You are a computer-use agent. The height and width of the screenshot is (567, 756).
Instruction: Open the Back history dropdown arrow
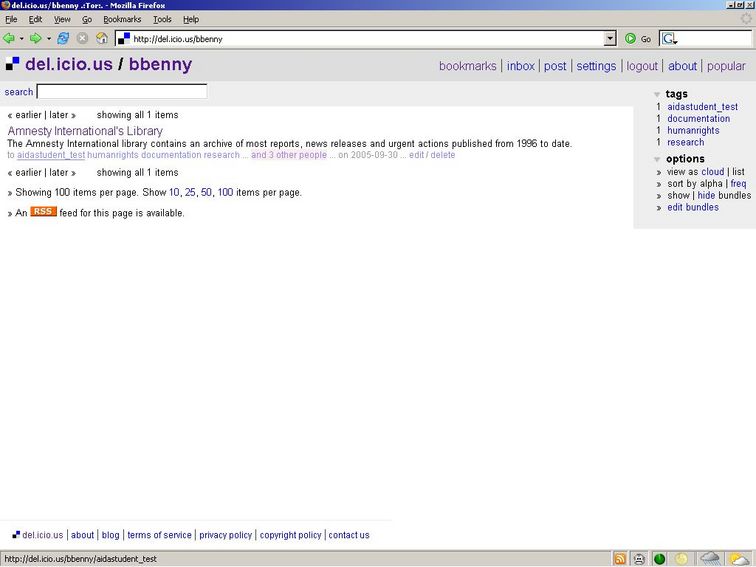(22, 39)
